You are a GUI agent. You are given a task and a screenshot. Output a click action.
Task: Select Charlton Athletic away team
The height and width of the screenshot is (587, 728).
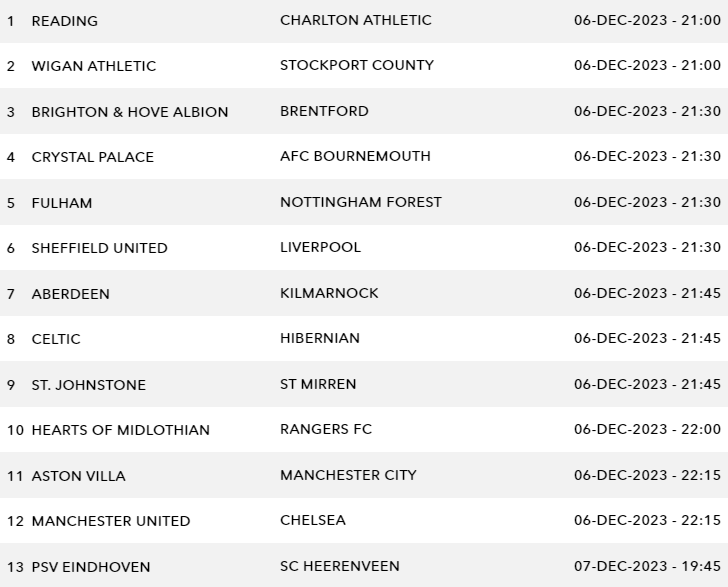click(355, 20)
